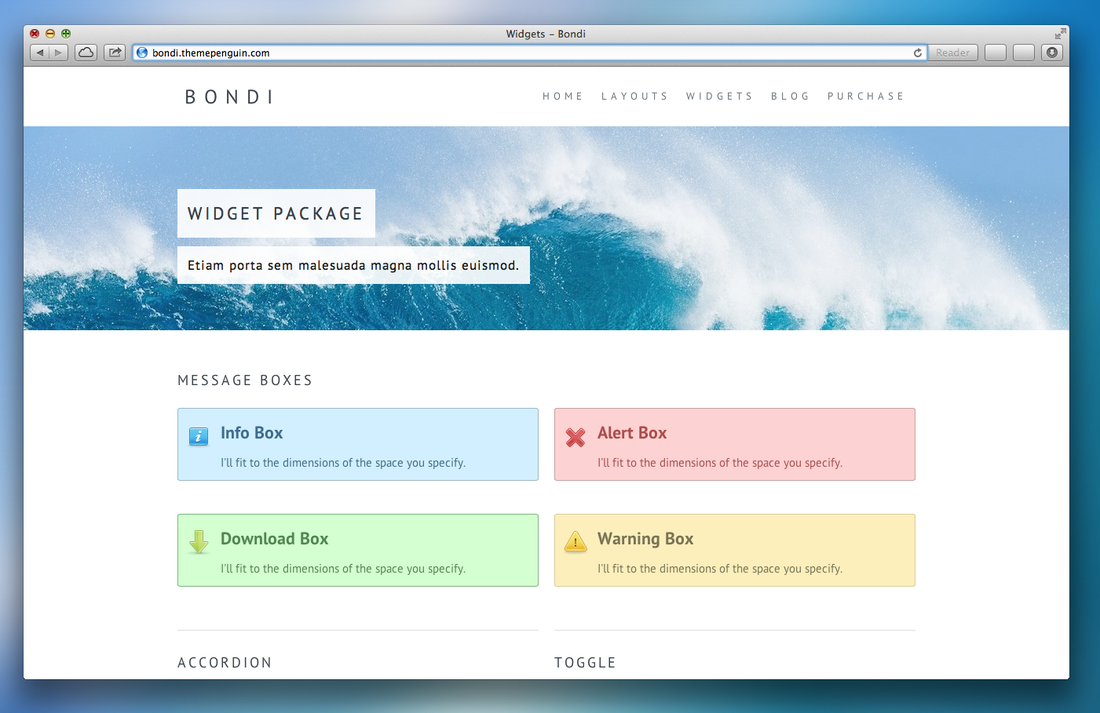Click the 'Etiam porta sem malesuada' tagline
Screen dimensions: 1100x713
pyautogui.click(x=353, y=265)
